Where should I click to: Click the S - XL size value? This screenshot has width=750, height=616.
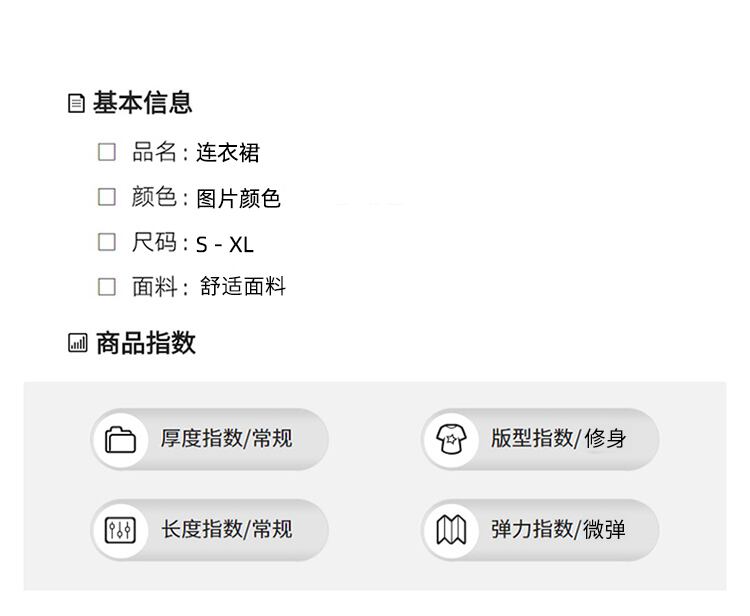(x=224, y=245)
